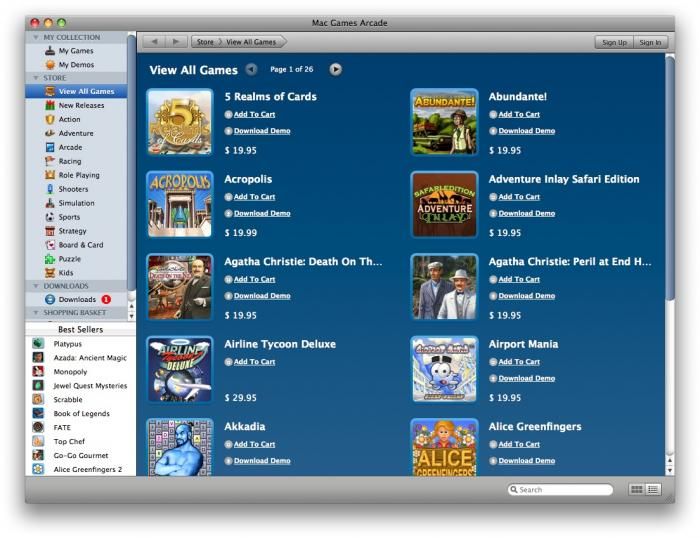Collapse the DOWNLOADS section
The image size is (700, 538).
tap(36, 286)
